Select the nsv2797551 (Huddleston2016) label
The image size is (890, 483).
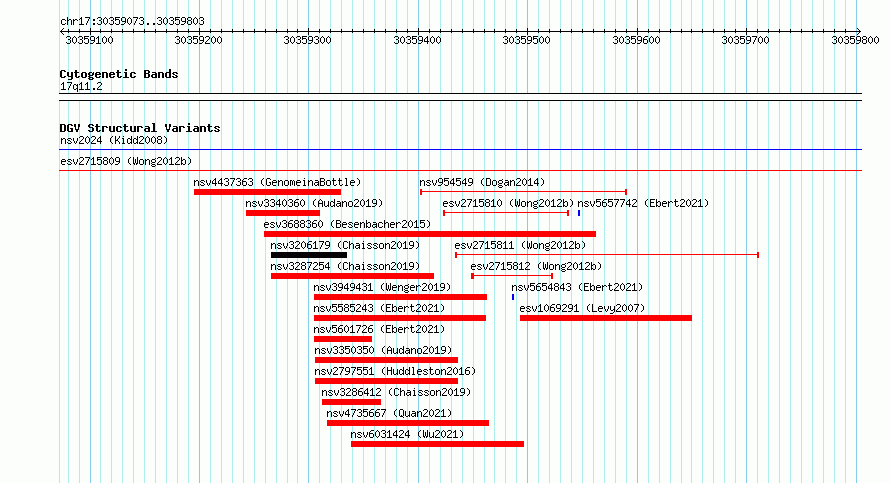[395, 371]
